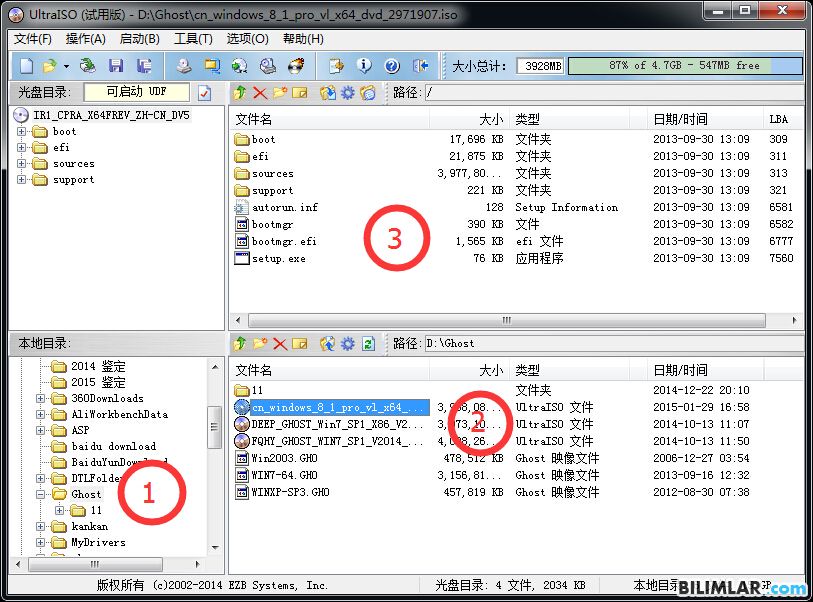Click the Save floppy disk icon
This screenshot has height=602, width=813.
[116, 66]
